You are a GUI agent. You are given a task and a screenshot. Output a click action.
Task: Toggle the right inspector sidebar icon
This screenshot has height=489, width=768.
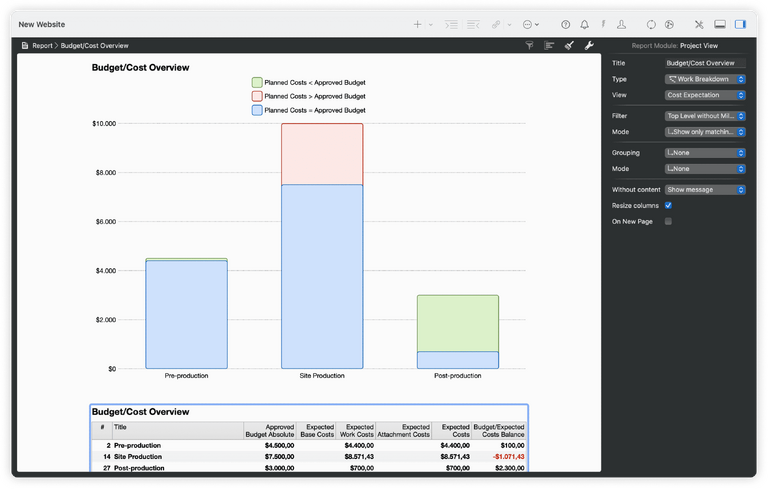click(x=741, y=24)
